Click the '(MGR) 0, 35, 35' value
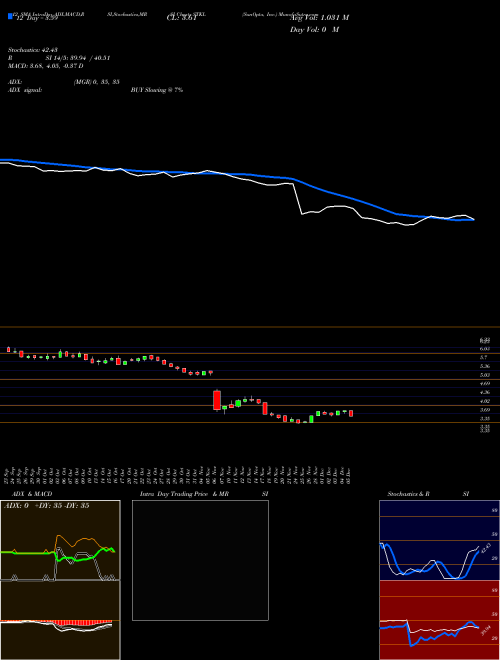Screen dimensions: 500x660 coord(96,82)
